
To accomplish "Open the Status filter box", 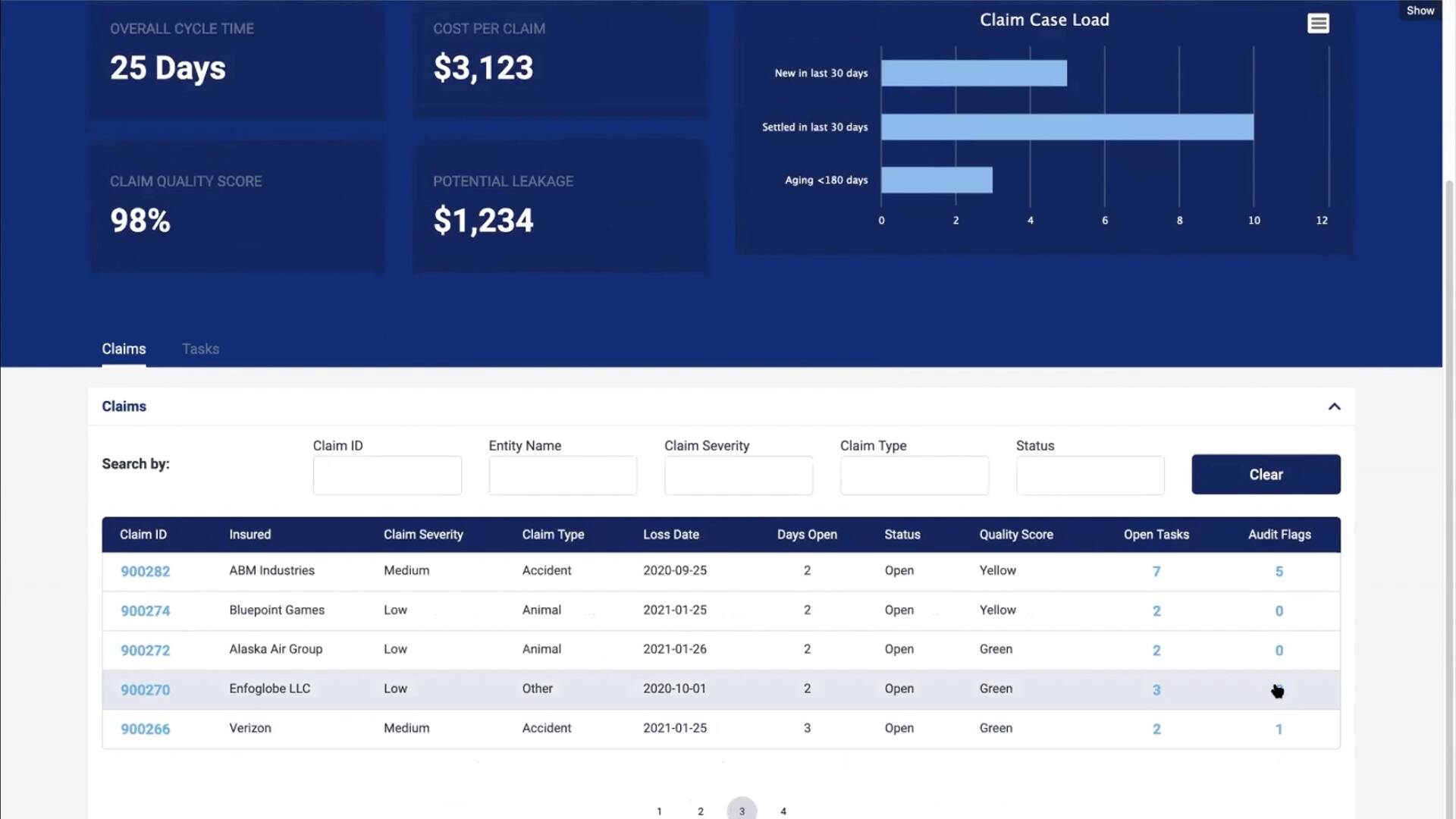I will (1090, 475).
